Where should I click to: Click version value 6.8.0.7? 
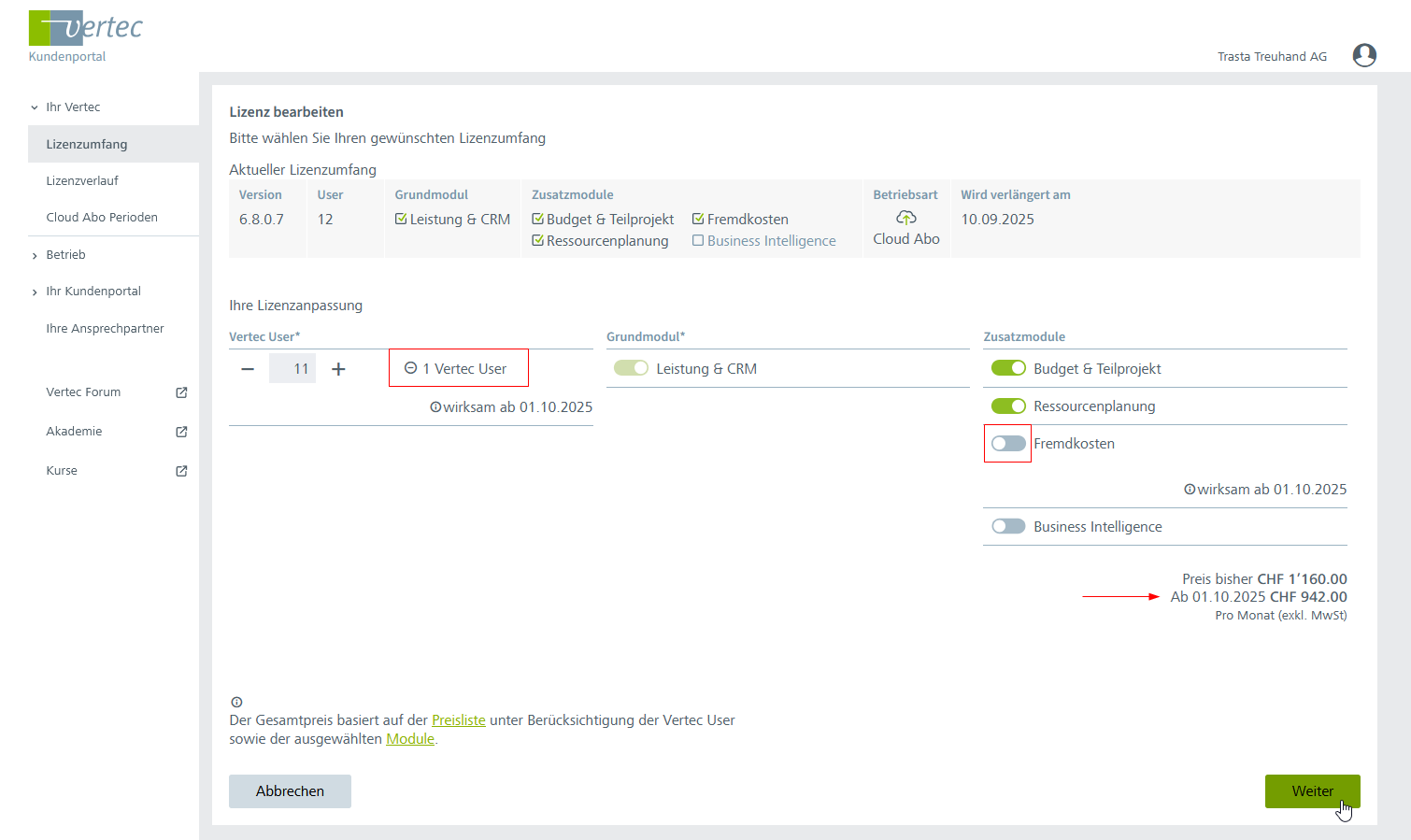point(262,220)
